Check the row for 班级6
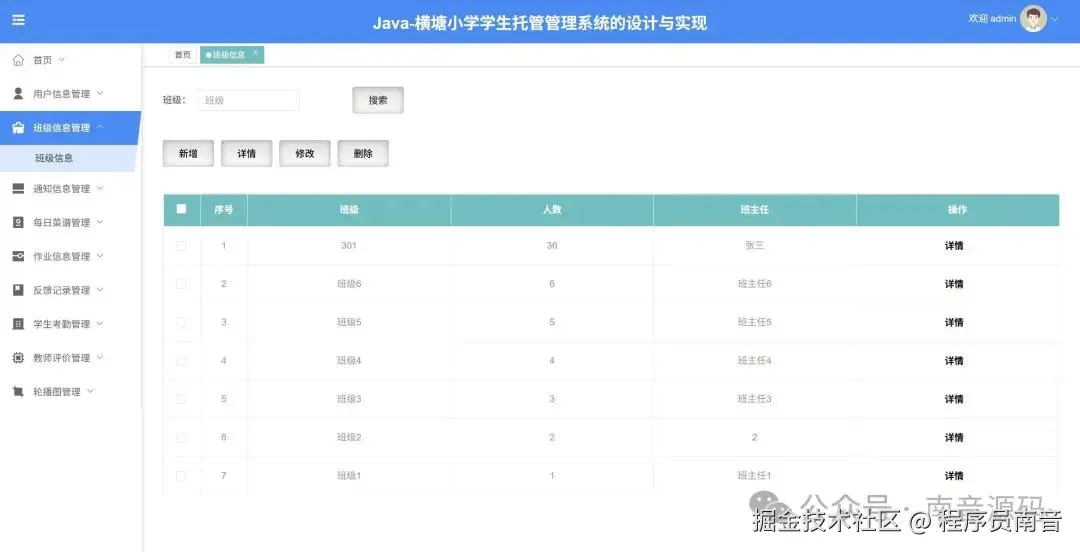Screen dimensions: 1080x552 tap(181, 284)
